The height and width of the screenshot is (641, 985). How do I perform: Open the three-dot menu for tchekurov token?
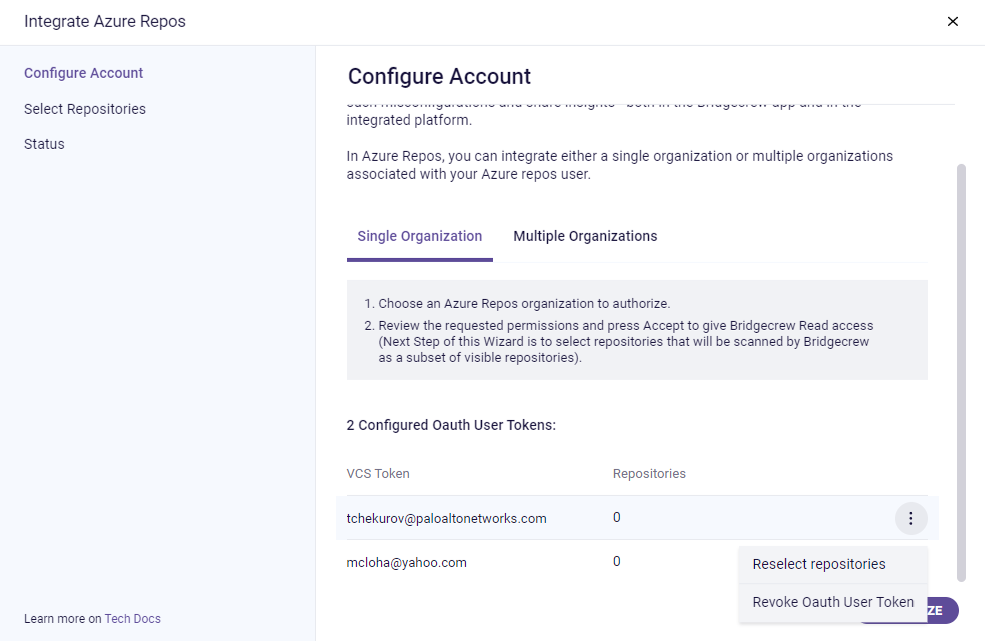click(x=910, y=518)
